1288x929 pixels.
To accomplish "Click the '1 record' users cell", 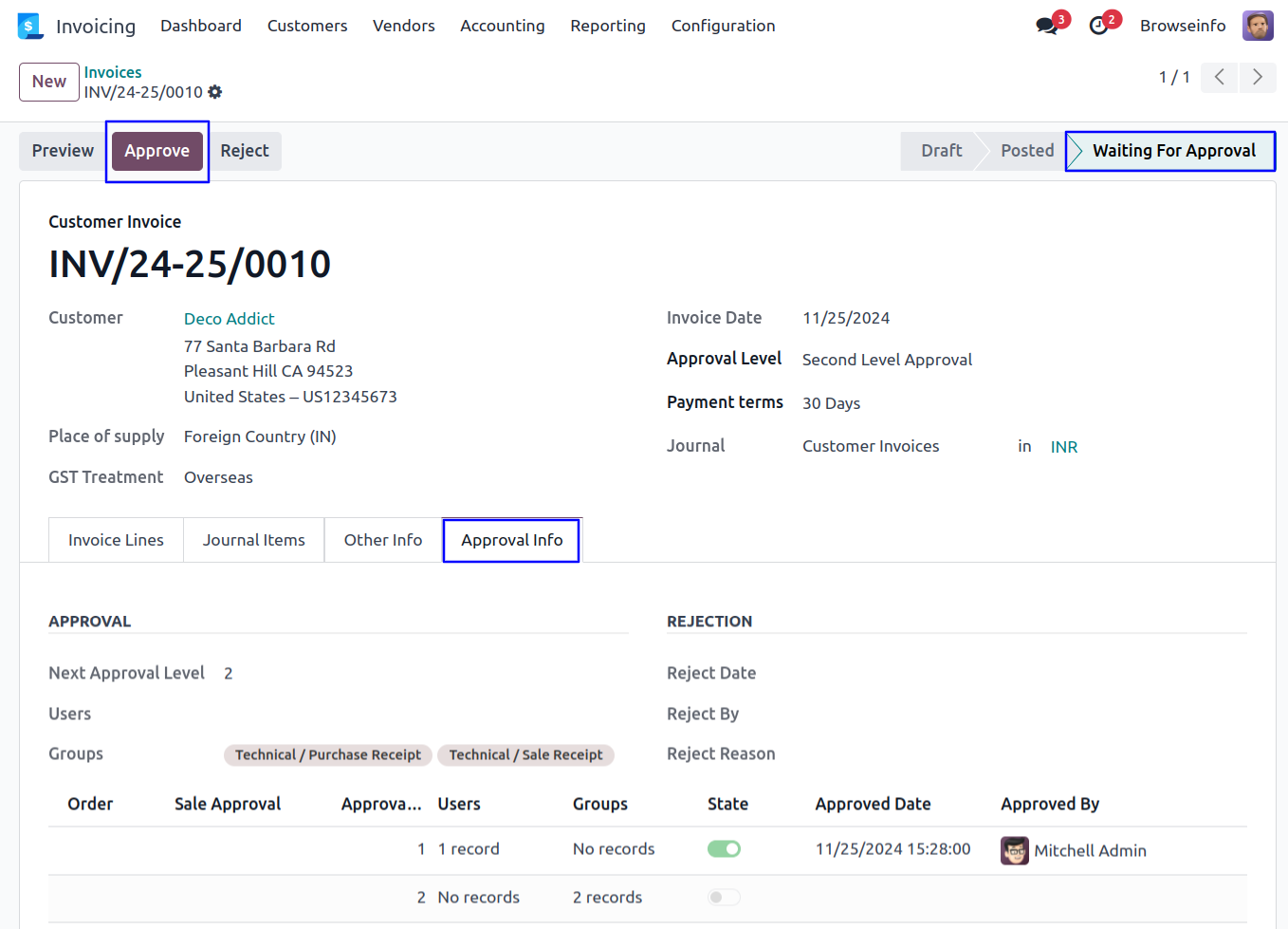I will [469, 849].
